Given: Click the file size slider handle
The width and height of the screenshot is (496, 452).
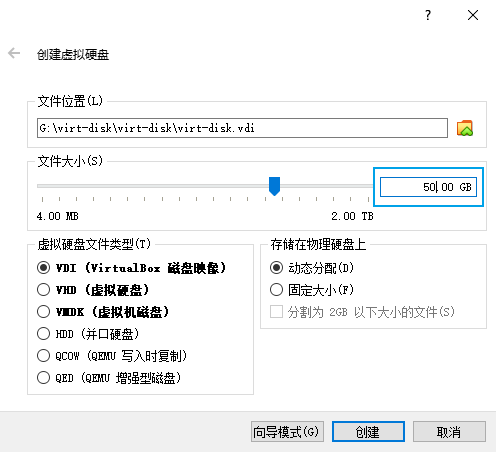Looking at the screenshot, I should click(274, 186).
